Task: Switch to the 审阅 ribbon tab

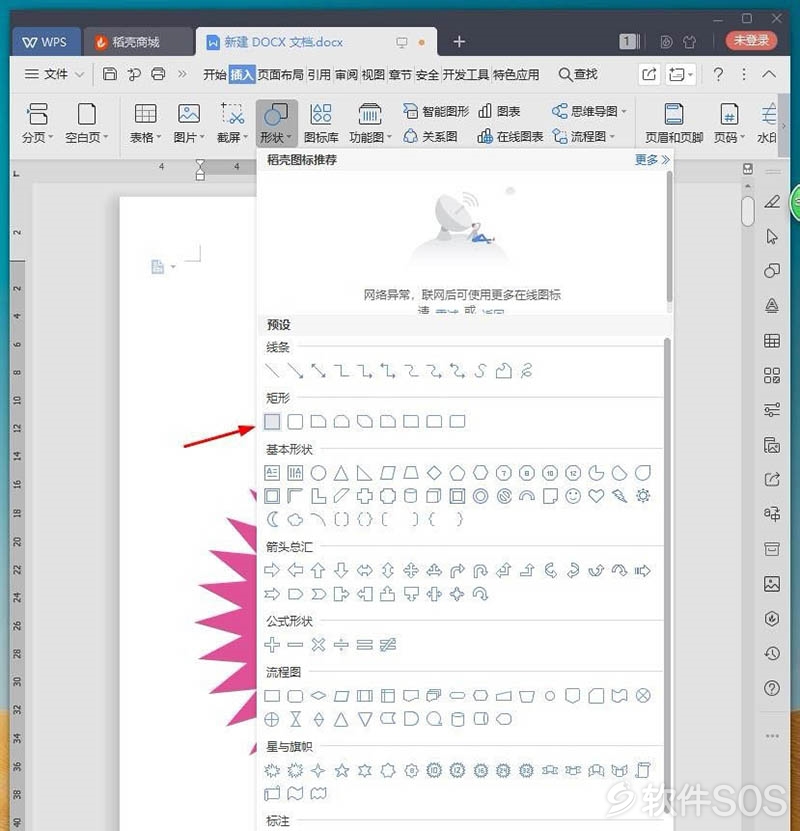Action: click(x=346, y=75)
